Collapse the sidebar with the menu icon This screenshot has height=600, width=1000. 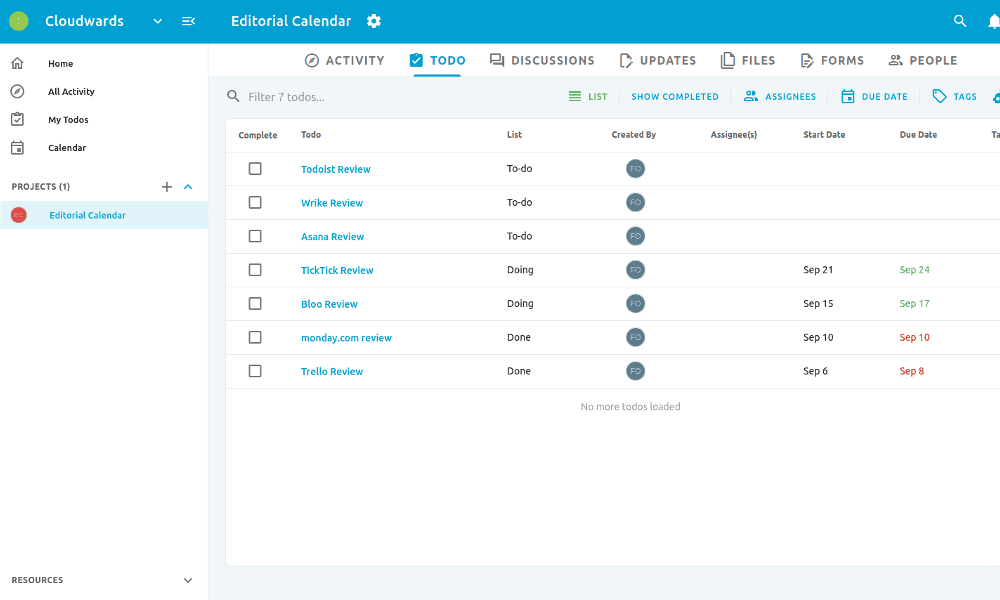pyautogui.click(x=188, y=21)
